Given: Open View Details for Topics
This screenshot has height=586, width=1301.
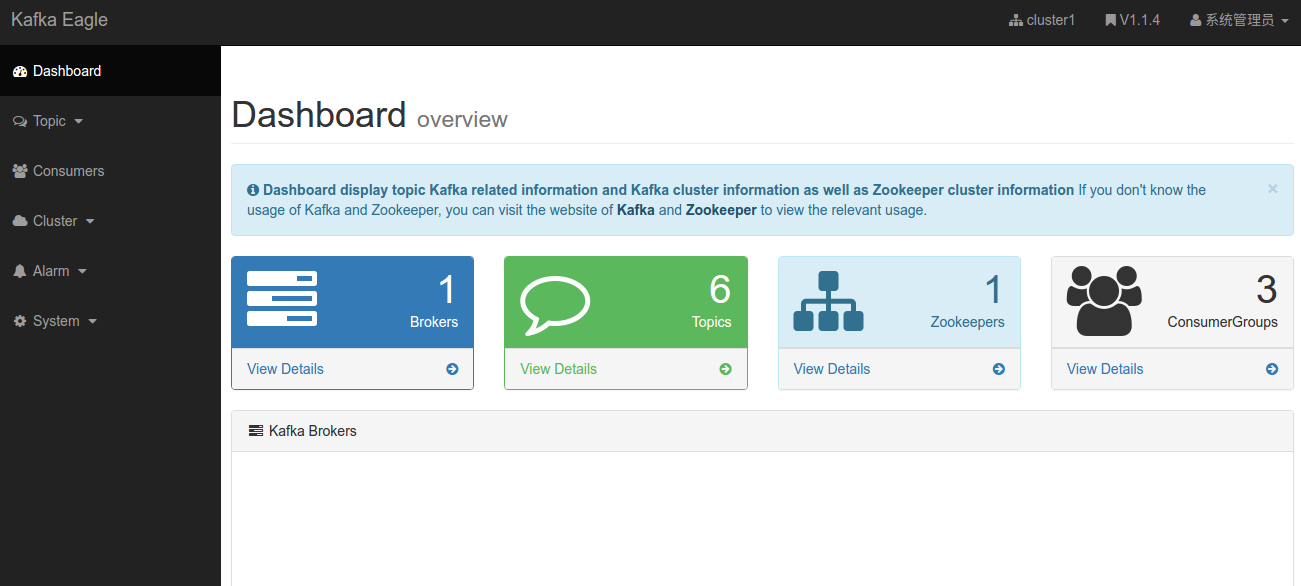Looking at the screenshot, I should 558,369.
